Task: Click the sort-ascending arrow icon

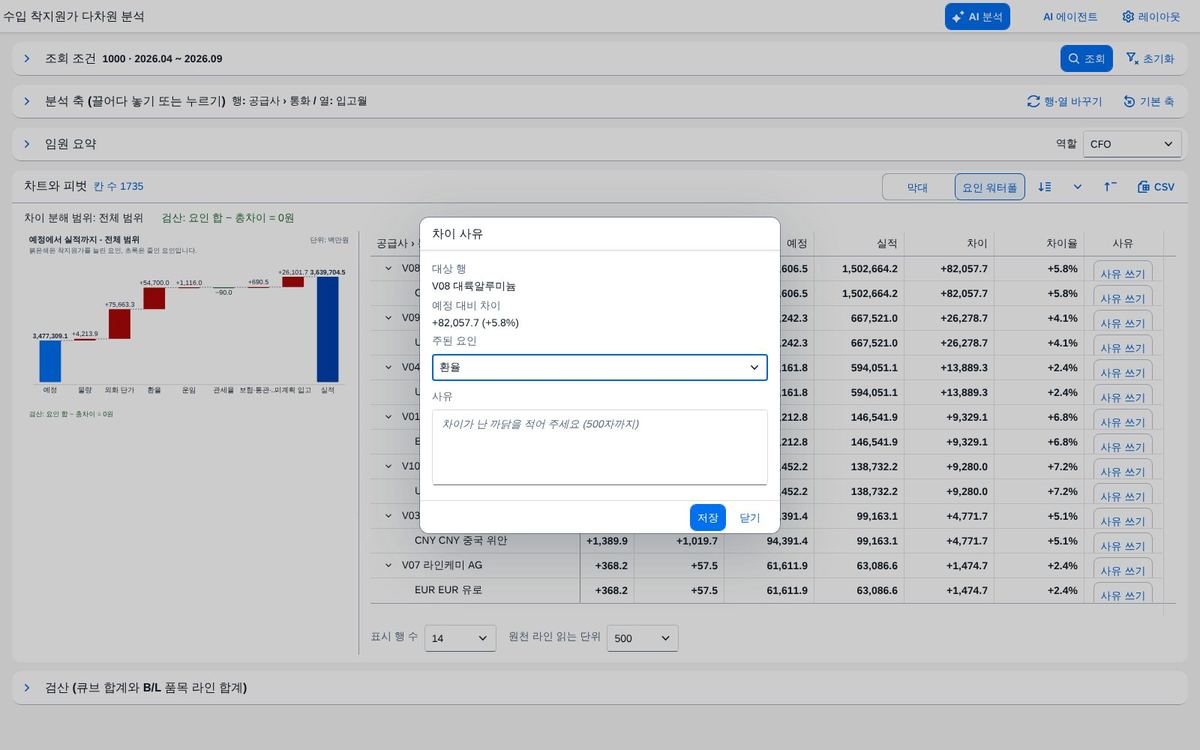Action: pos(1110,187)
